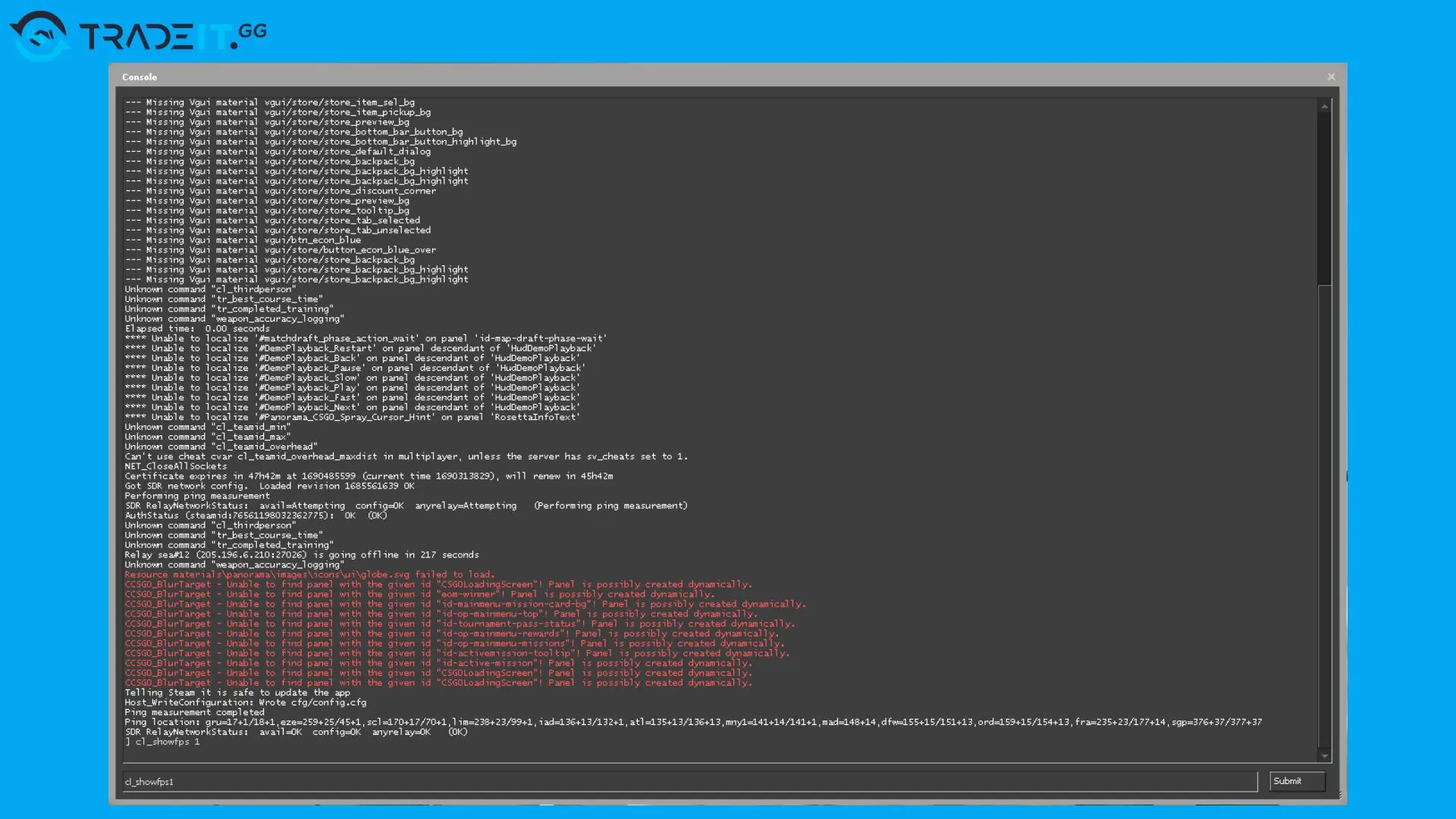The width and height of the screenshot is (1456, 819).
Task: Click "Relay sea#12 is going offline" line
Action: (302, 555)
